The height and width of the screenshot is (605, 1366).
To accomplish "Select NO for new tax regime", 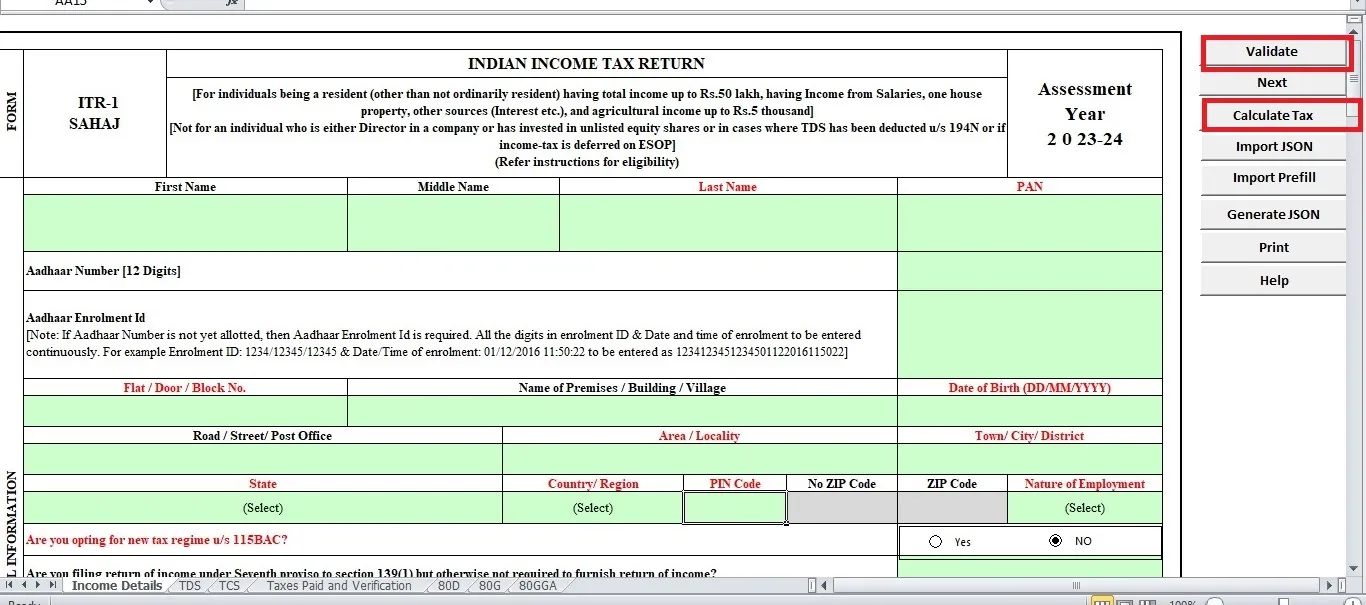I will pyautogui.click(x=1056, y=541).
